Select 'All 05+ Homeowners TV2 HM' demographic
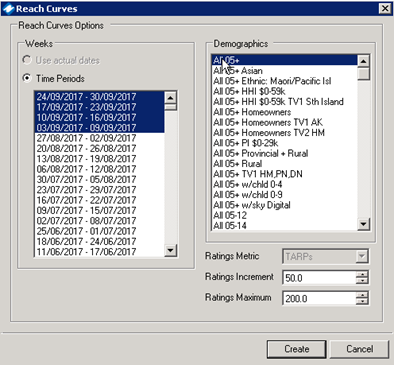 284,133
